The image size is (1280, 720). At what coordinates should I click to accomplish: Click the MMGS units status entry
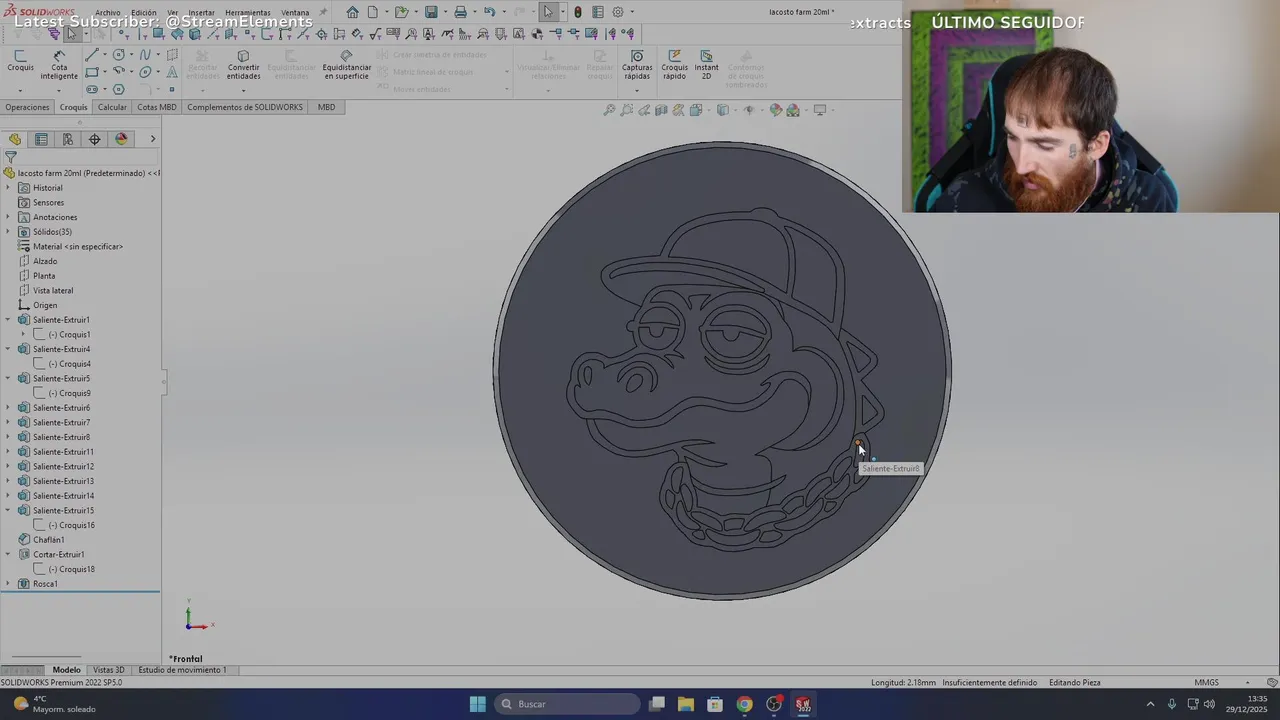[1206, 682]
